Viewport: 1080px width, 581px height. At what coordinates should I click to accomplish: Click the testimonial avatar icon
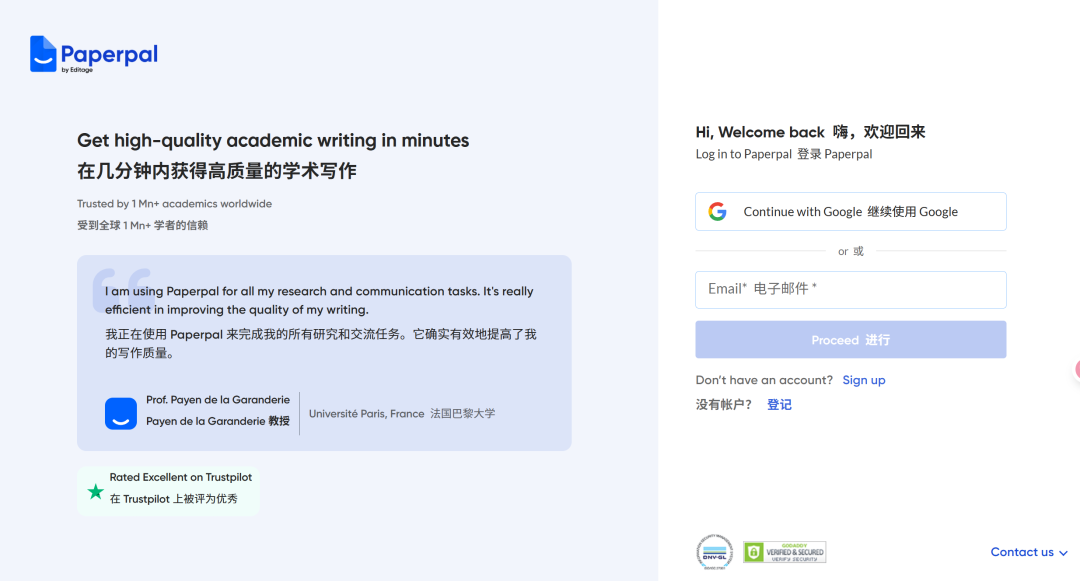coord(121,414)
